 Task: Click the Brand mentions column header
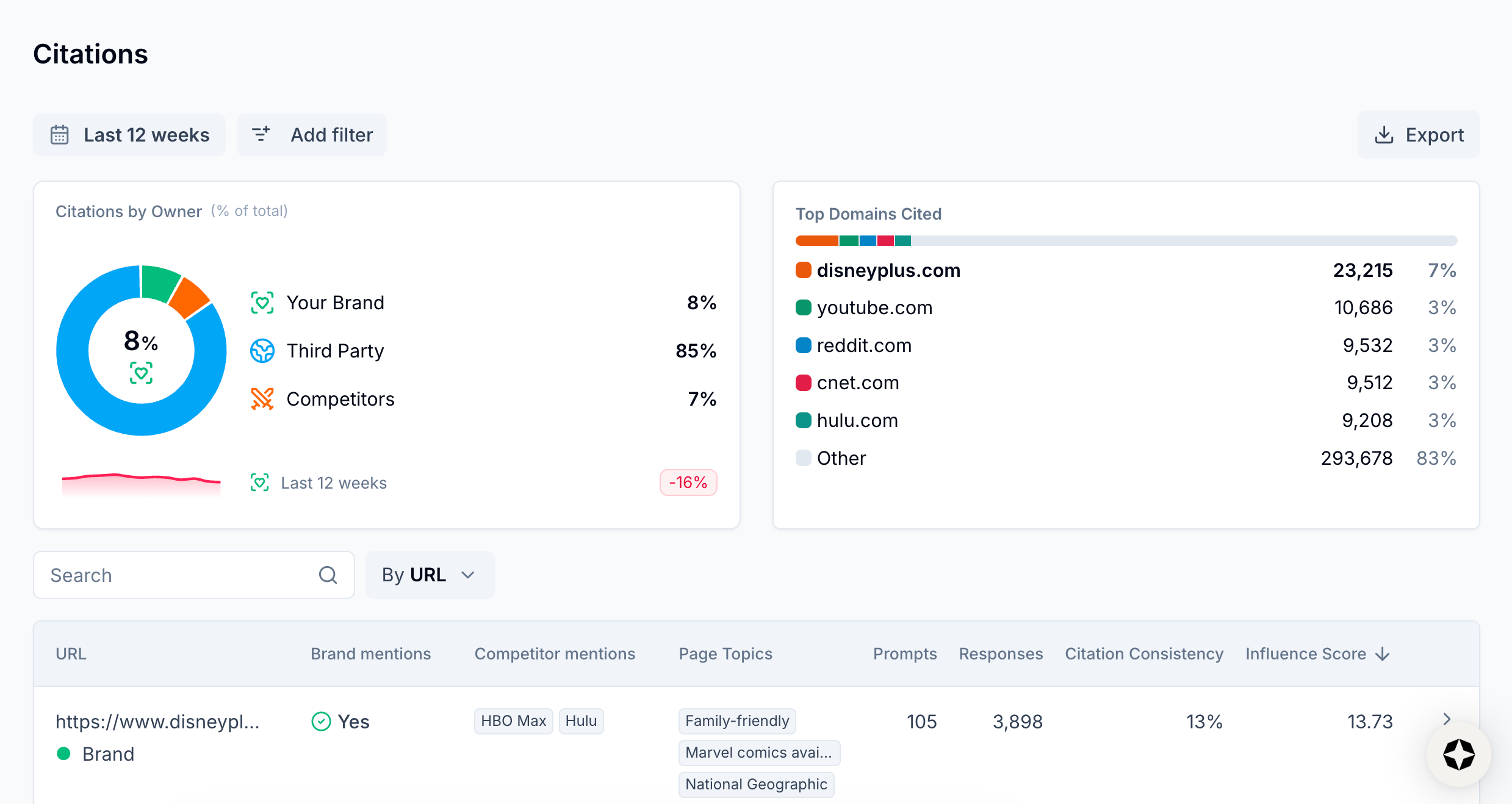(370, 654)
